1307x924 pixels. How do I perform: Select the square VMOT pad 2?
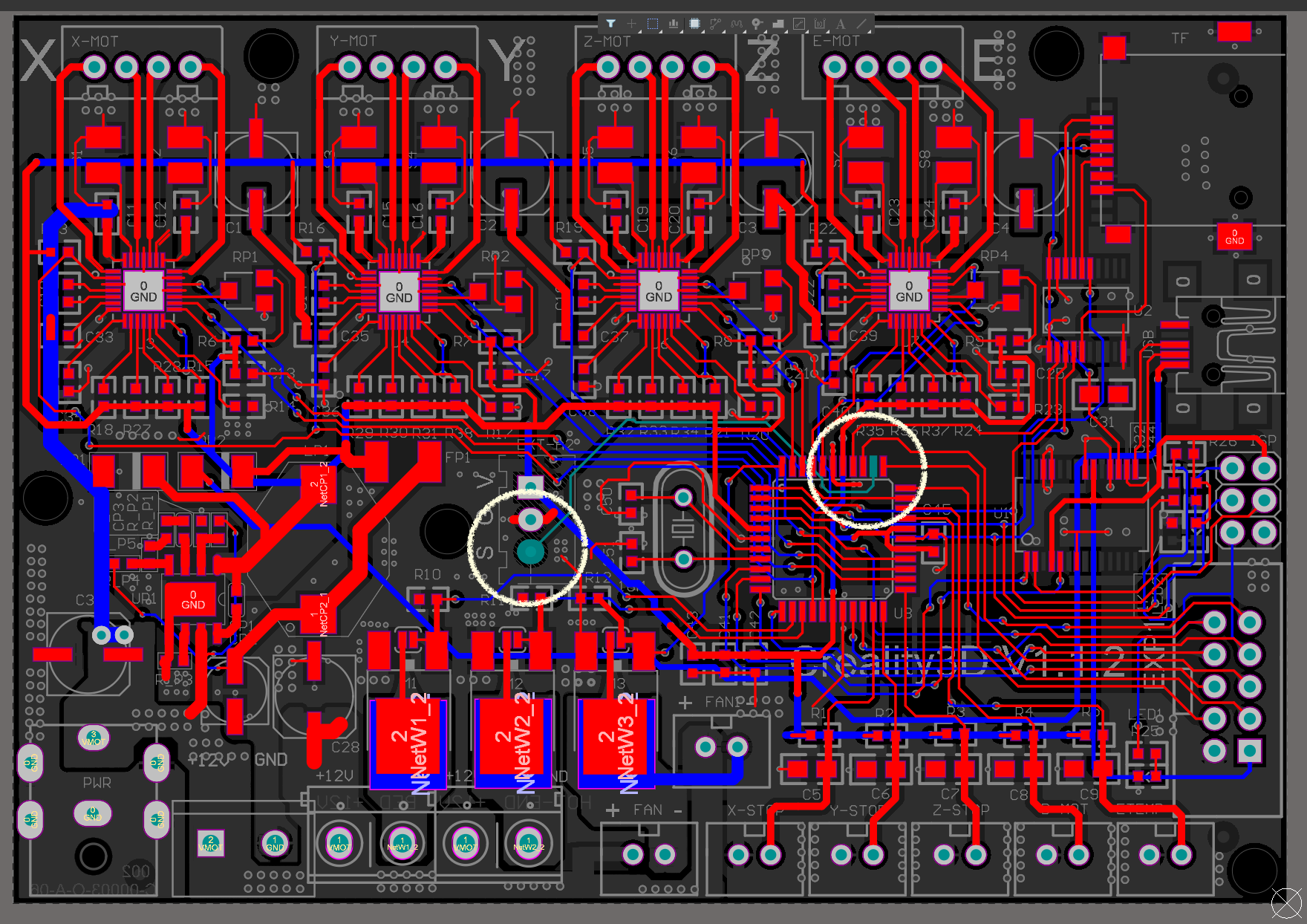(x=211, y=843)
